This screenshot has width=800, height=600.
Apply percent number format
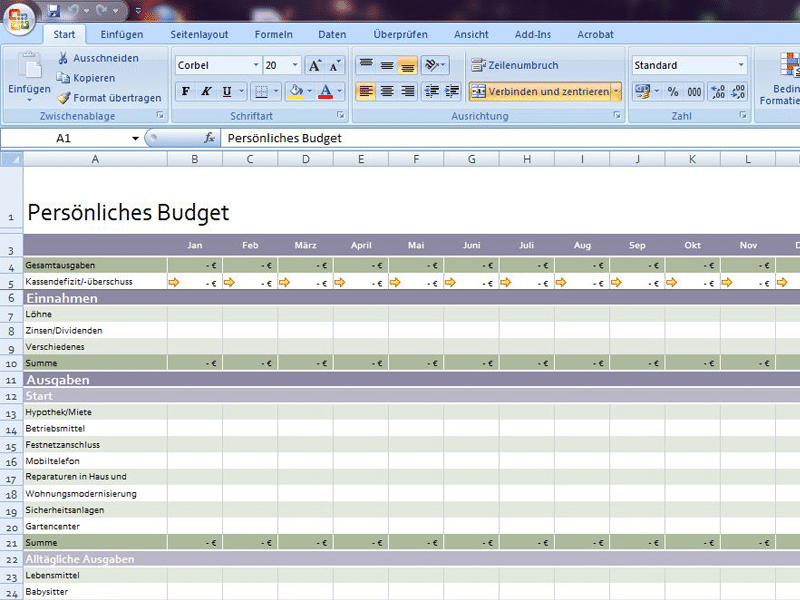[673, 91]
